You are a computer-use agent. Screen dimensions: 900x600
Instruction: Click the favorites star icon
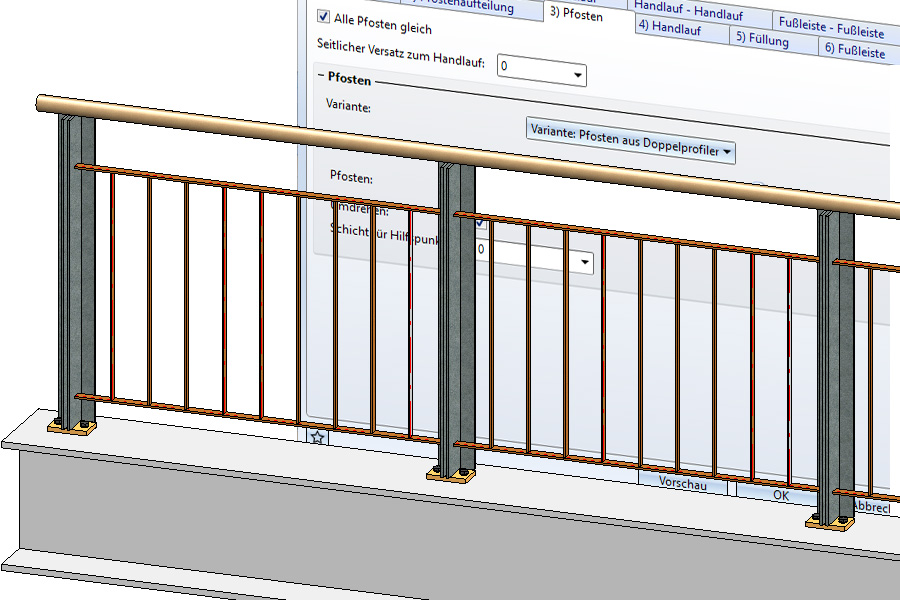point(317,437)
